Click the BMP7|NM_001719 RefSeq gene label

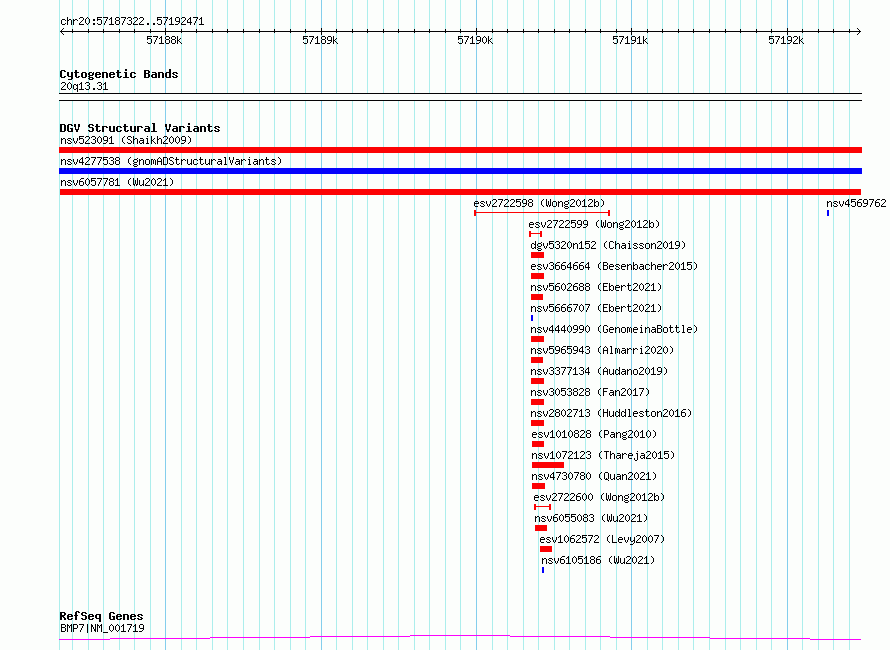point(102,628)
